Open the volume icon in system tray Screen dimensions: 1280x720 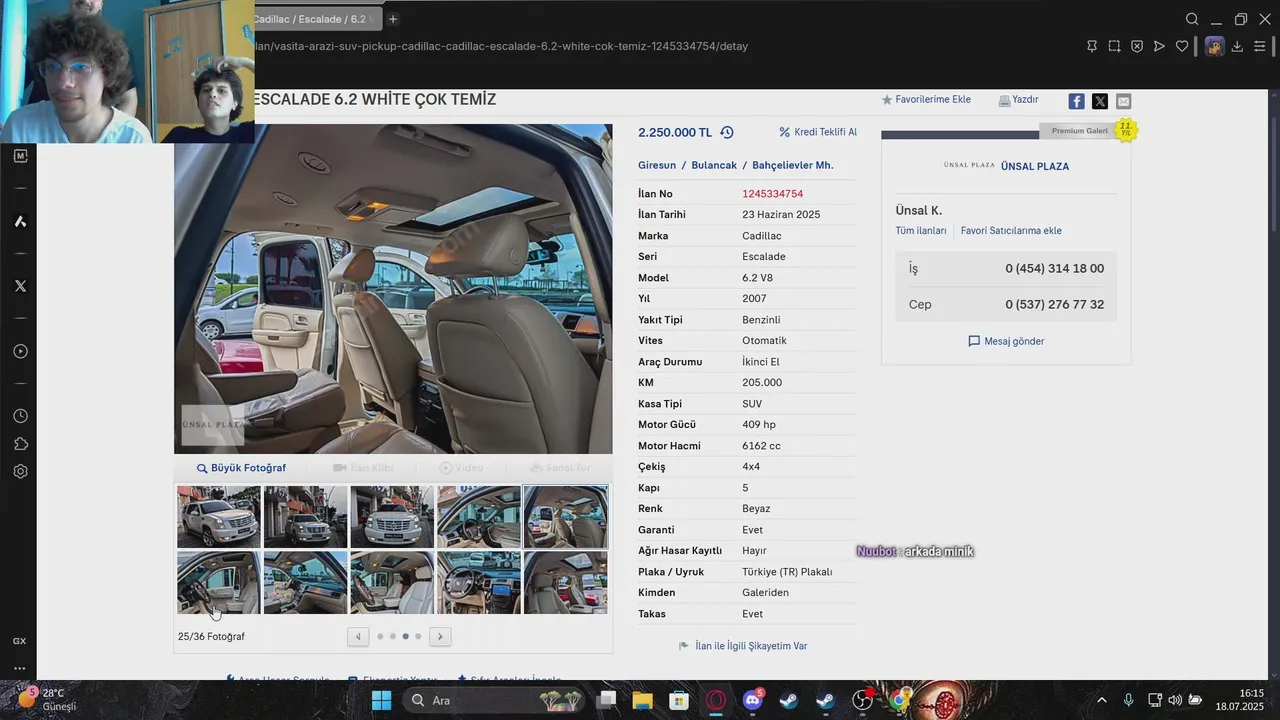(1175, 700)
